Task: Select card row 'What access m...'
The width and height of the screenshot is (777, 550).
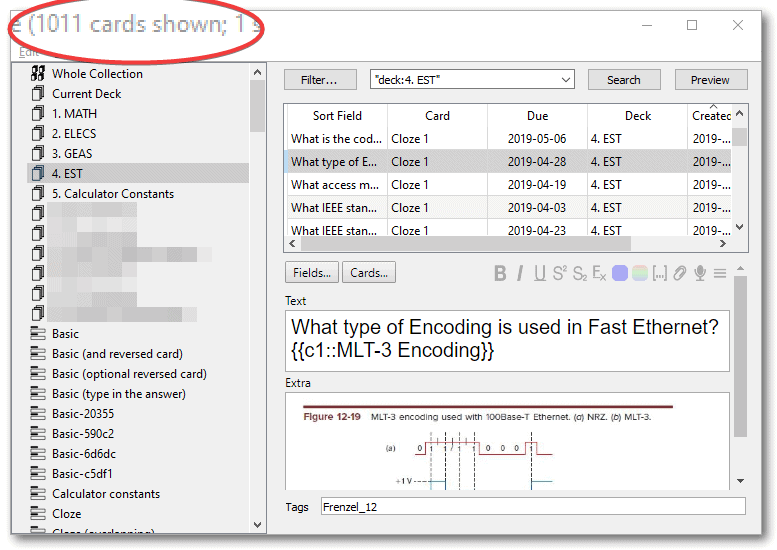Action: click(x=508, y=185)
